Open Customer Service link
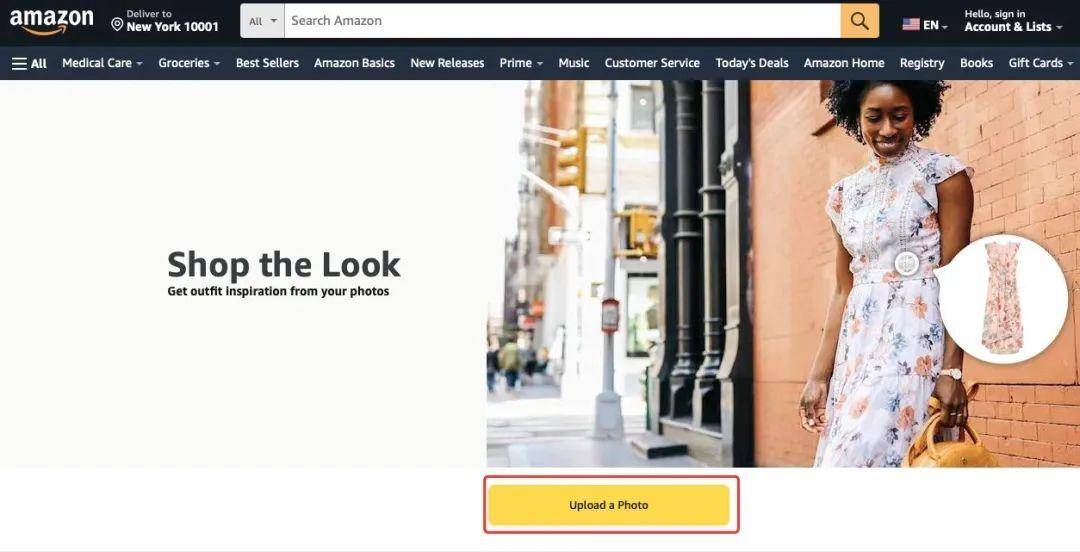The height and width of the screenshot is (552, 1080). [652, 63]
